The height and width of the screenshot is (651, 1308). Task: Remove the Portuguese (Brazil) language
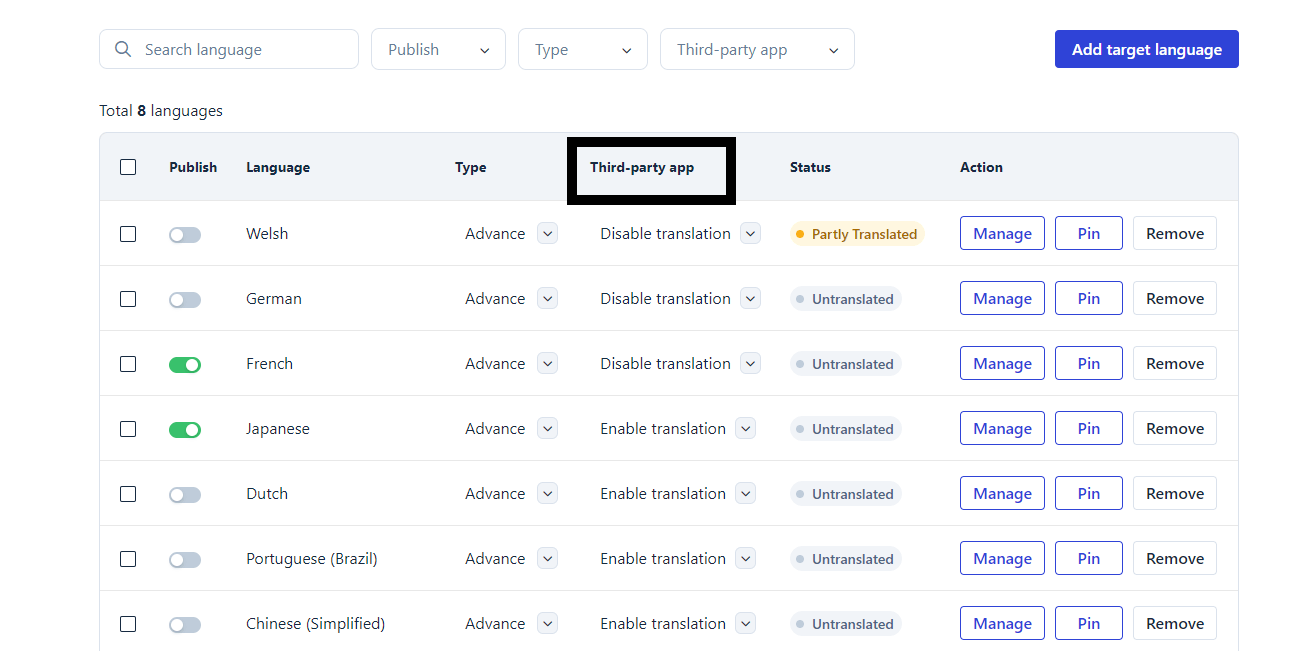[x=1175, y=558]
